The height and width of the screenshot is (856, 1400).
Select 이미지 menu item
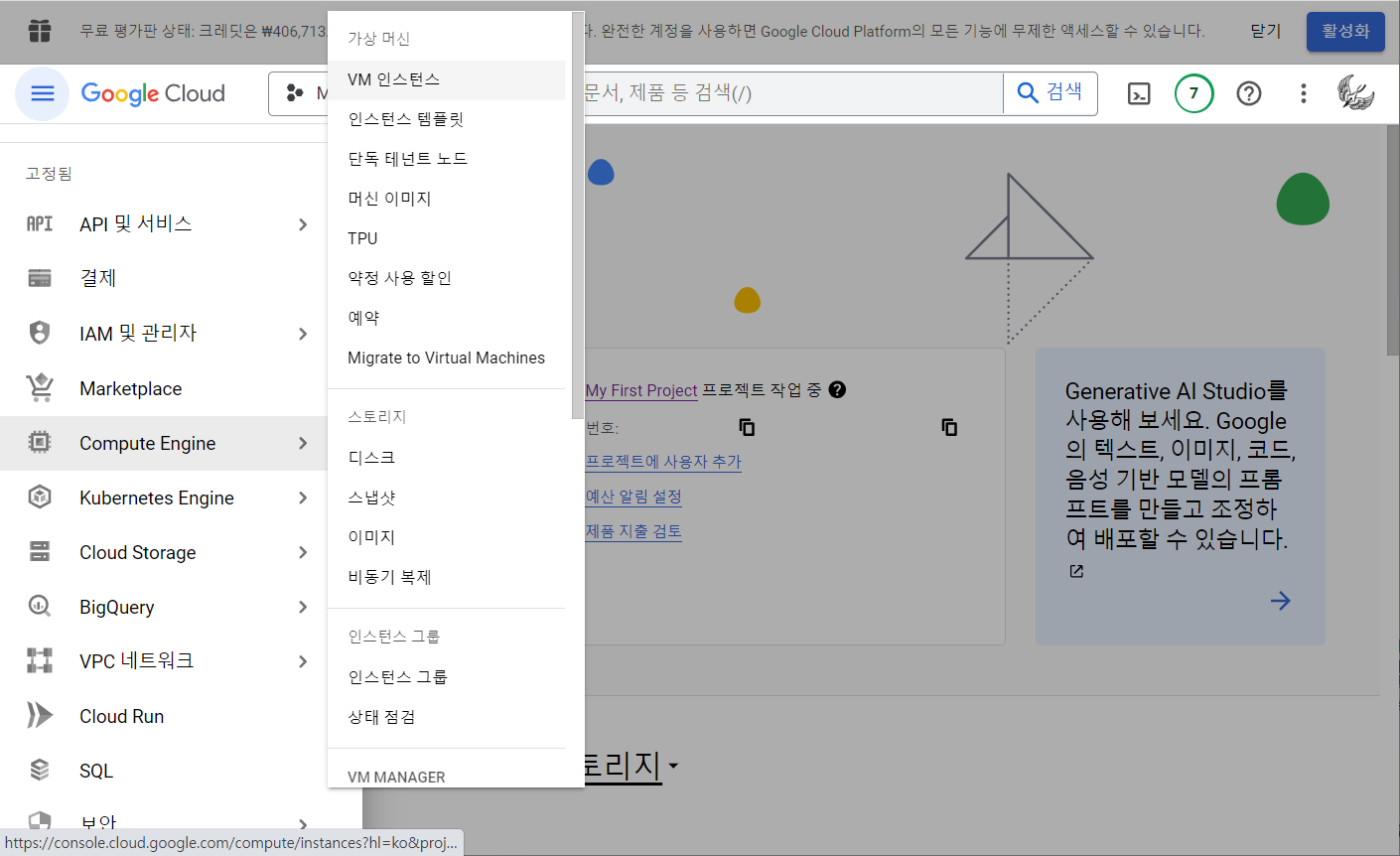click(x=446, y=537)
